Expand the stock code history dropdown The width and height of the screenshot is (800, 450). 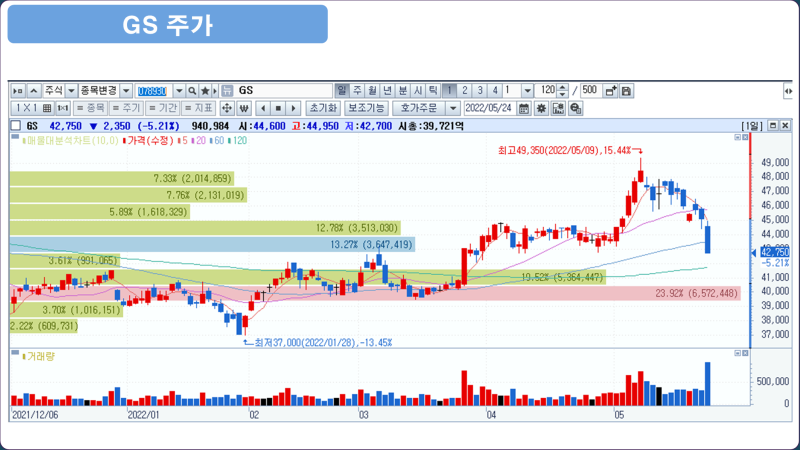pos(179,91)
